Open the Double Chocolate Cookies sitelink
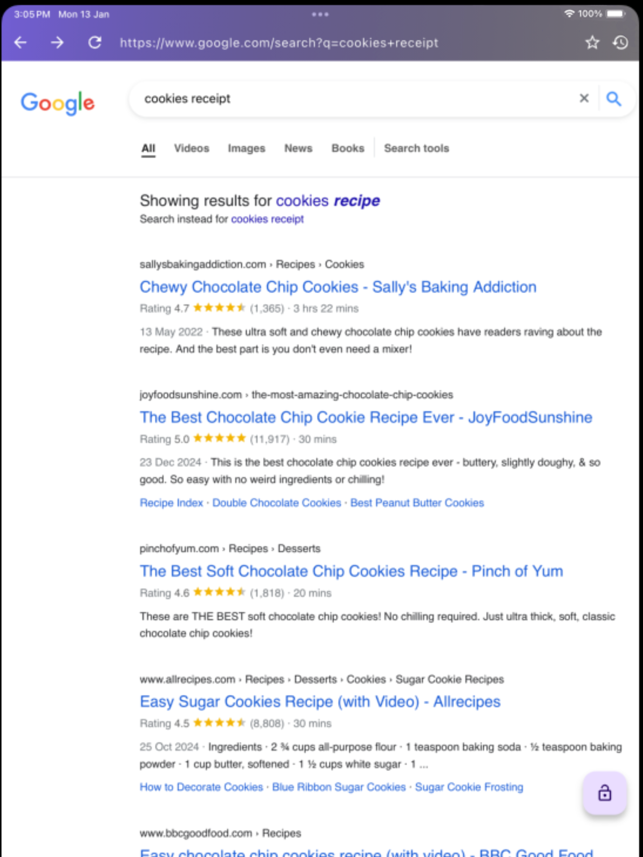The width and height of the screenshot is (643, 857). [x=277, y=503]
